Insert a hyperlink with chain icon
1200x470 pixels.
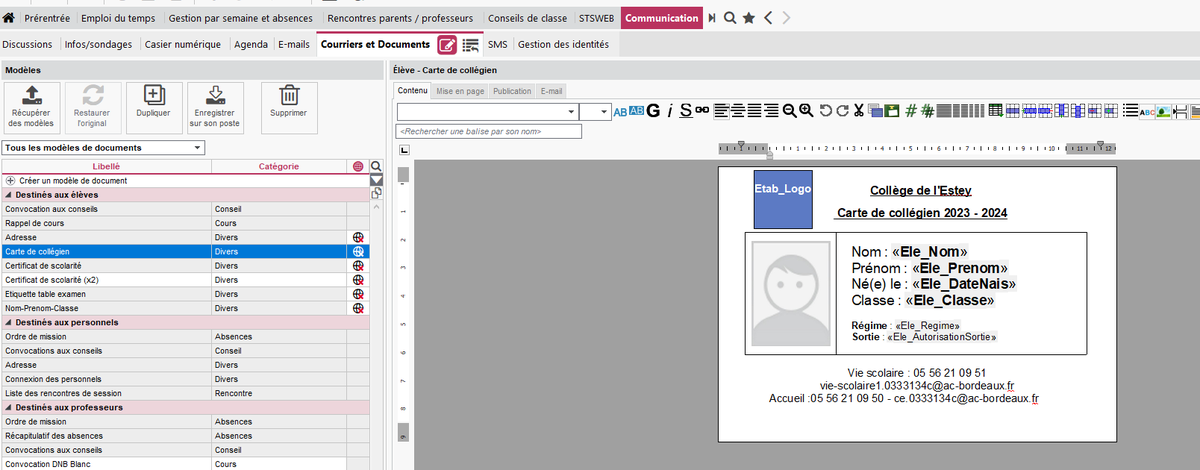click(x=702, y=111)
